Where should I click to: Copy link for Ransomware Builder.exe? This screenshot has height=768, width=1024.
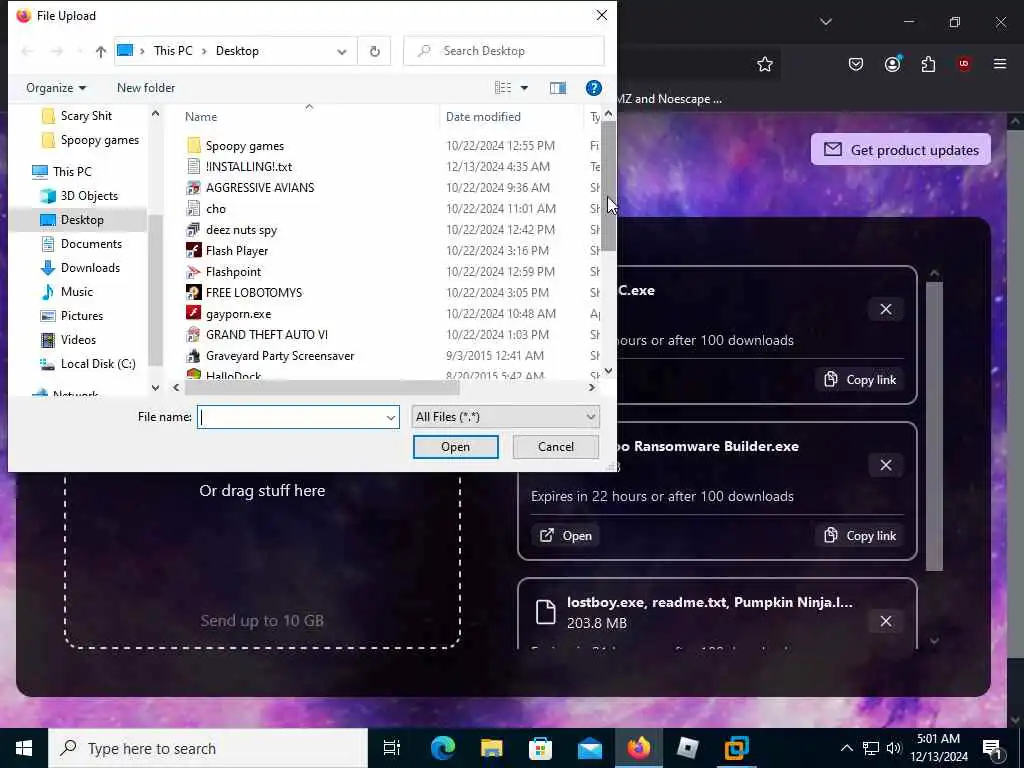point(860,536)
